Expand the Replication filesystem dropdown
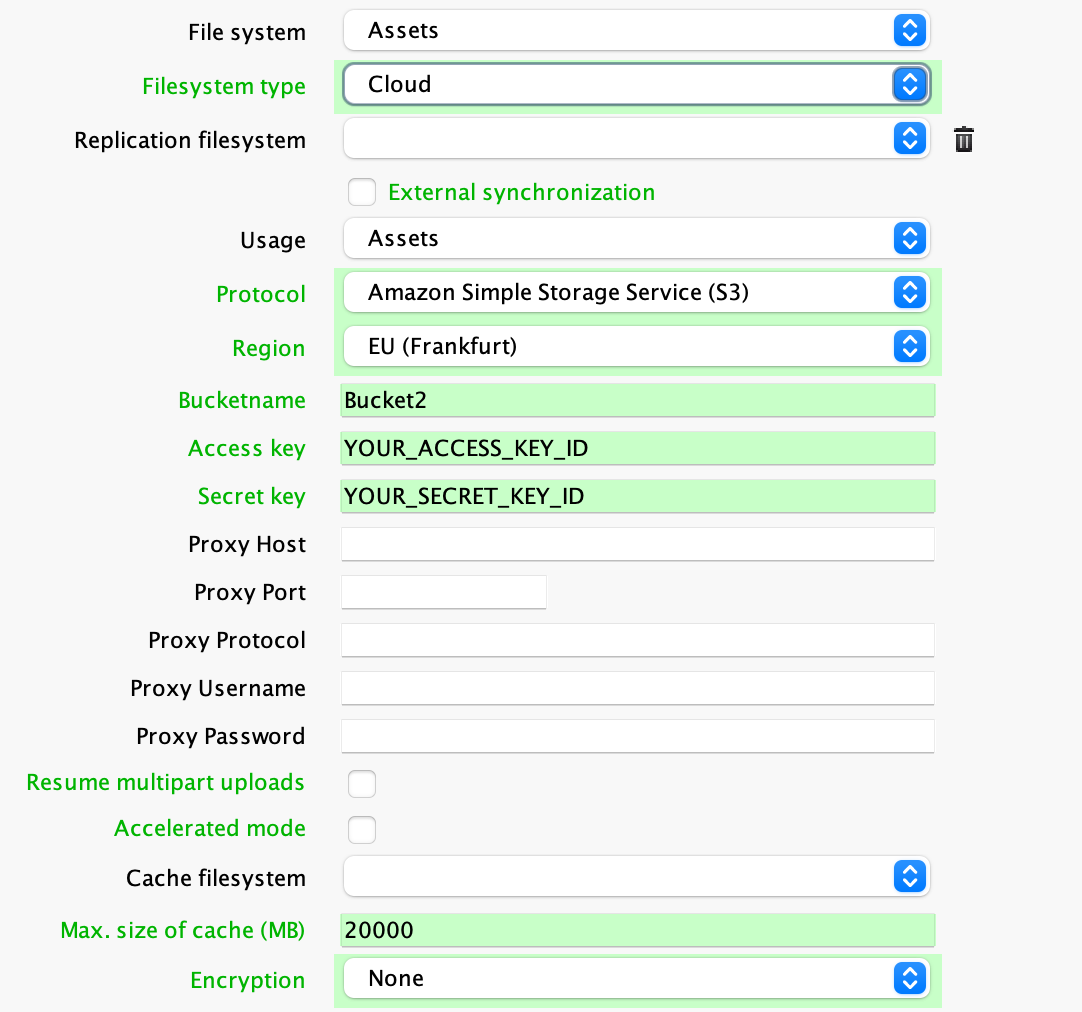 (636, 139)
